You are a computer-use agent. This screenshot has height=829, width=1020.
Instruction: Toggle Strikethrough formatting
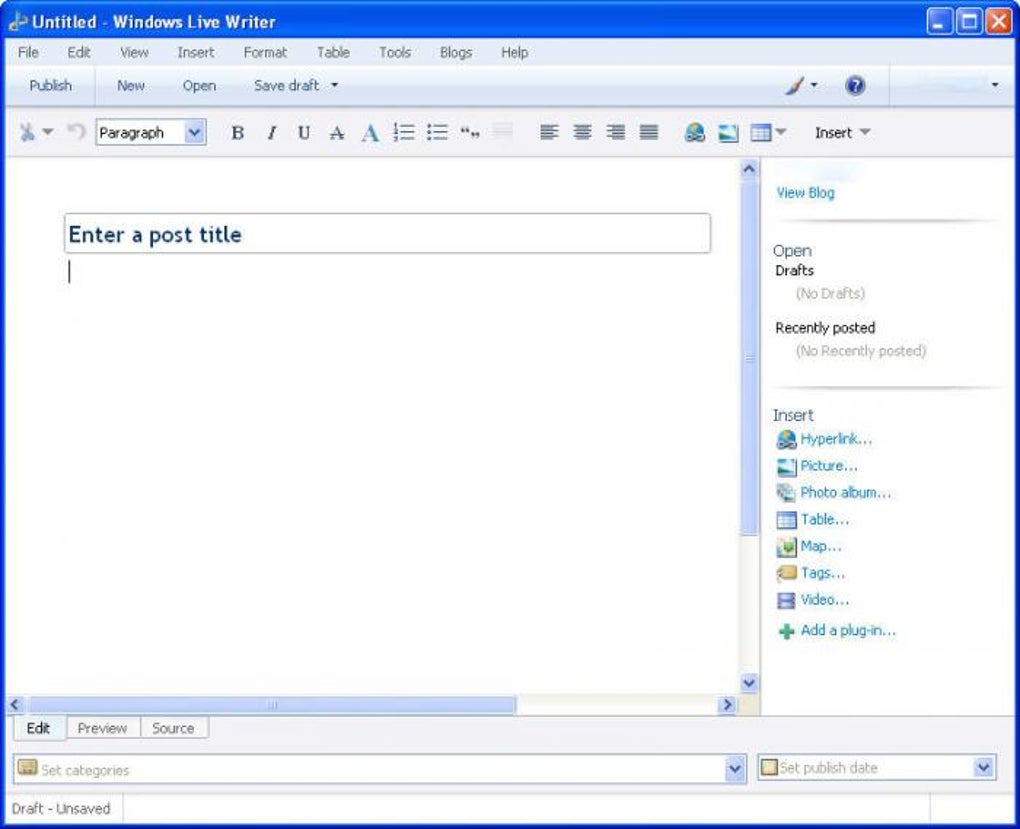click(x=337, y=133)
